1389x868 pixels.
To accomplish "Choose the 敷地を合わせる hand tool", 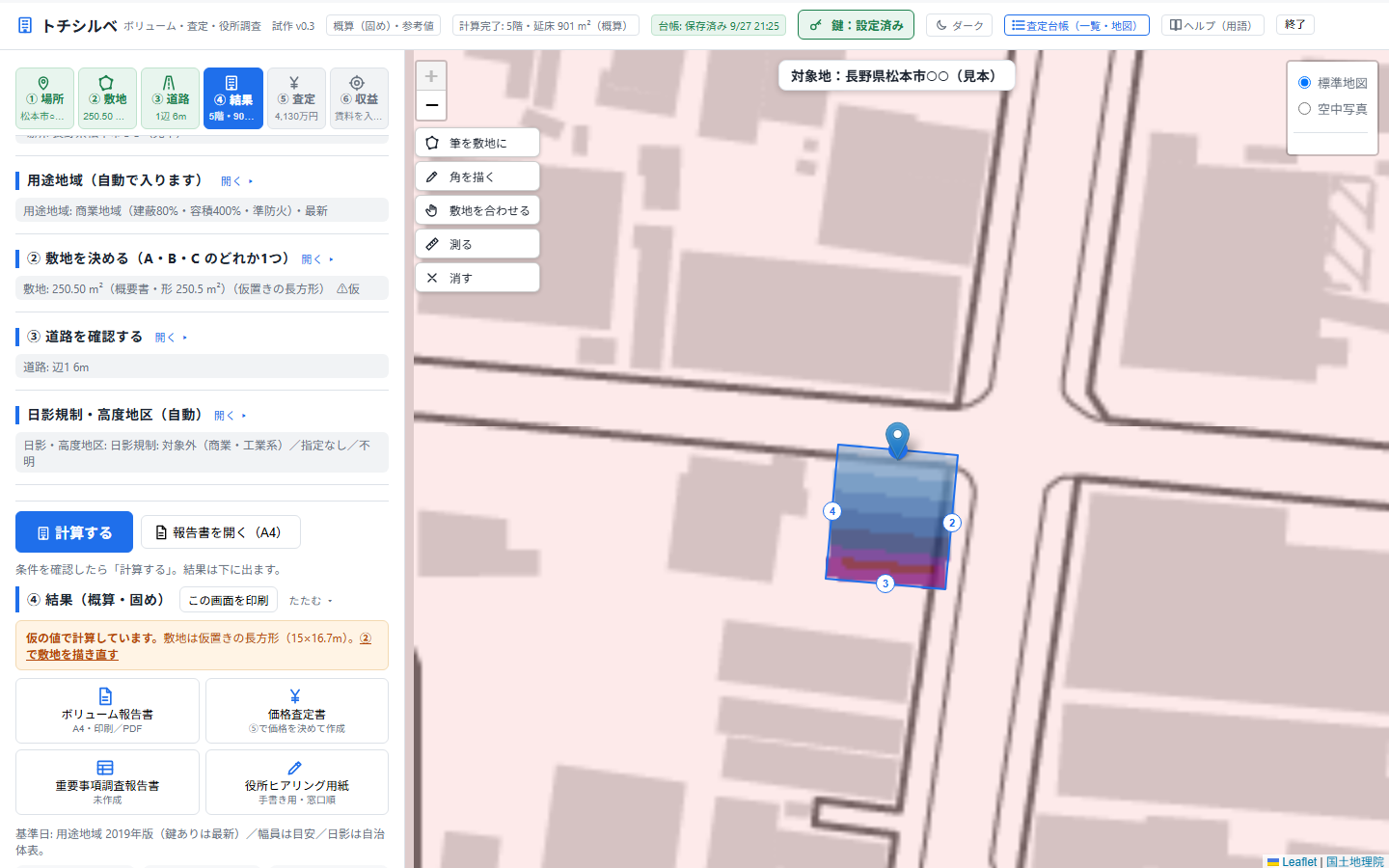I will tap(477, 210).
